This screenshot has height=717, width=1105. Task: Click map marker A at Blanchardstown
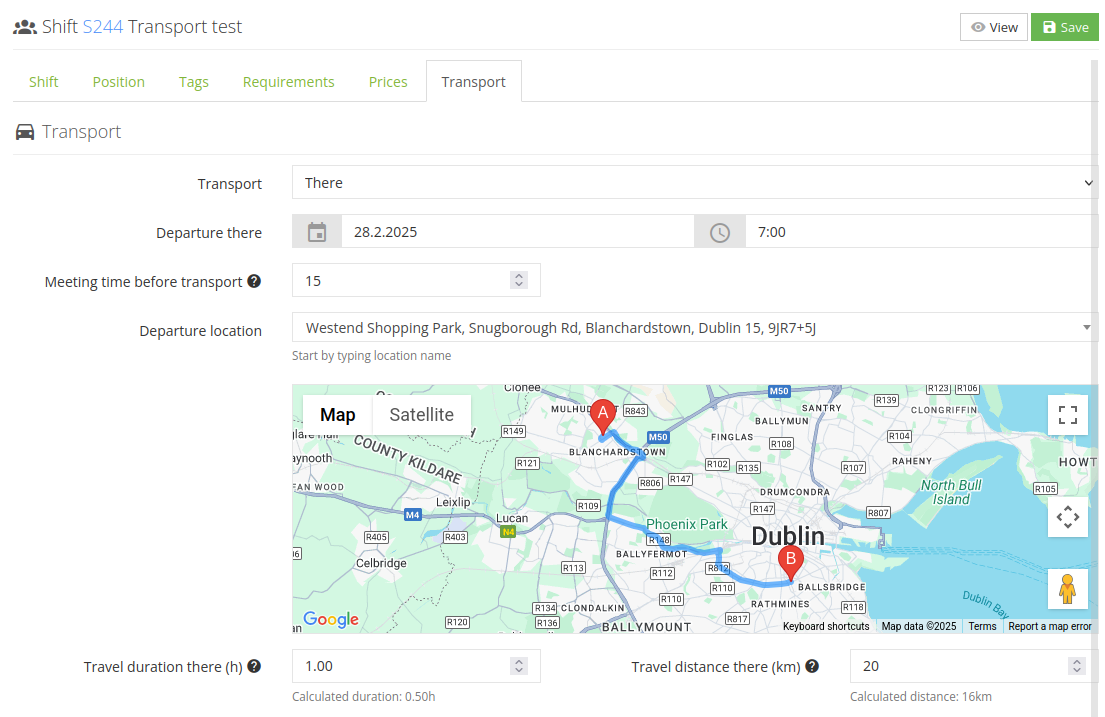pyautogui.click(x=603, y=415)
